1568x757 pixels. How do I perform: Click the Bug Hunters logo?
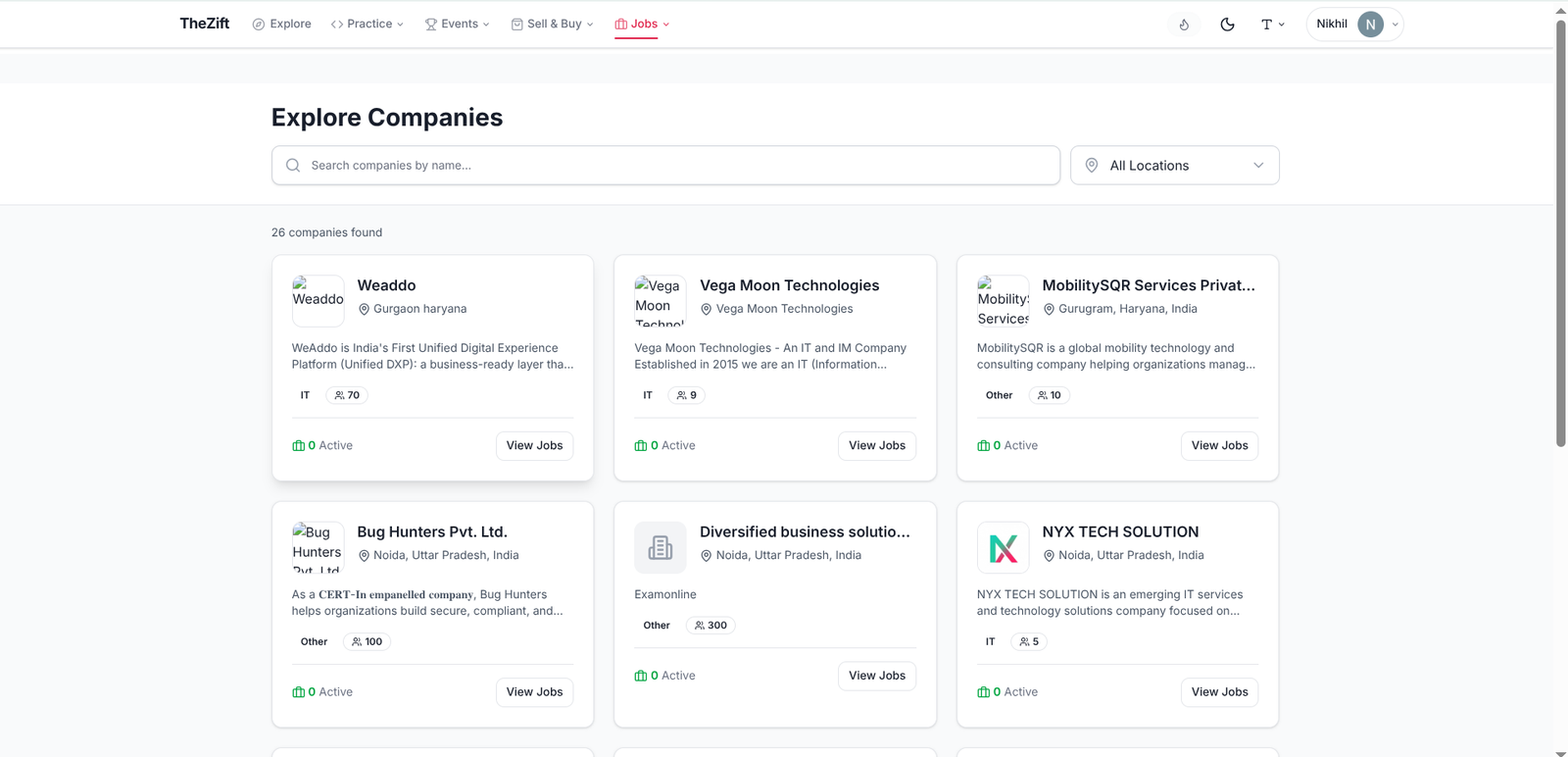318,547
